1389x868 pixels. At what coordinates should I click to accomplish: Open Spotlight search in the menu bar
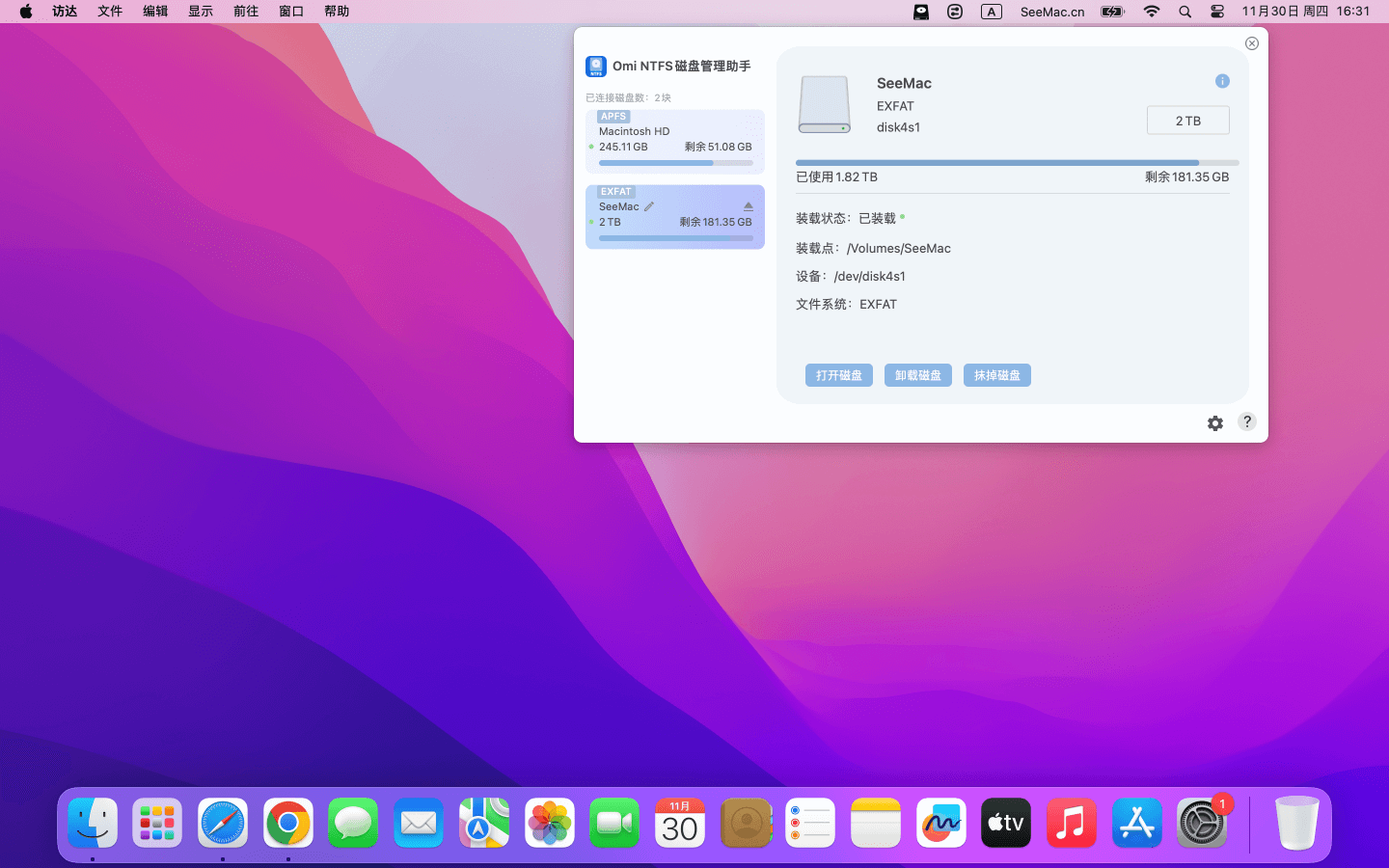[x=1185, y=12]
